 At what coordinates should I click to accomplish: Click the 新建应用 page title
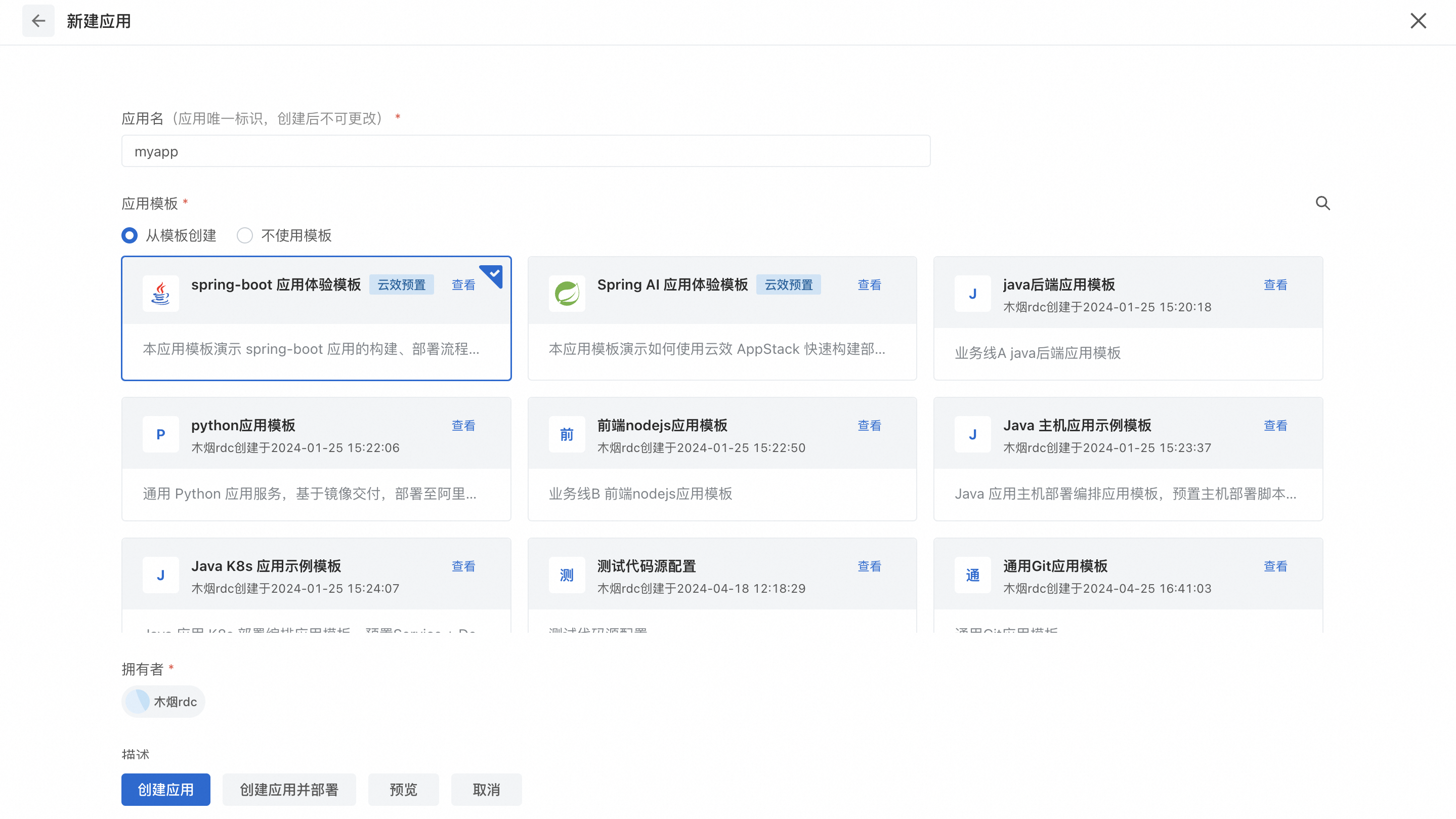[99, 21]
